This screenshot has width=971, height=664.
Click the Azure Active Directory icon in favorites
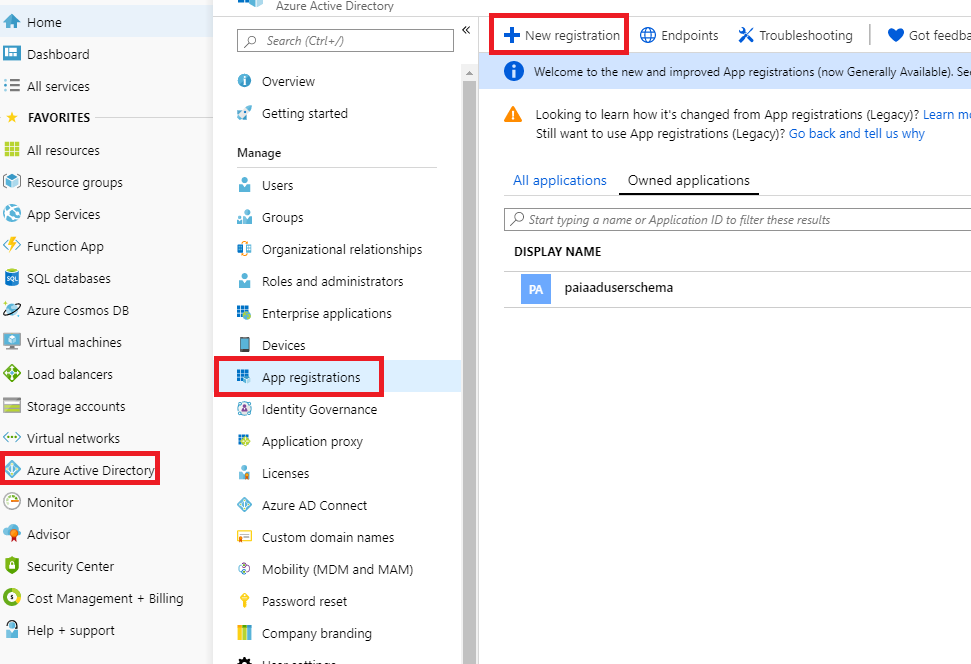point(12,470)
